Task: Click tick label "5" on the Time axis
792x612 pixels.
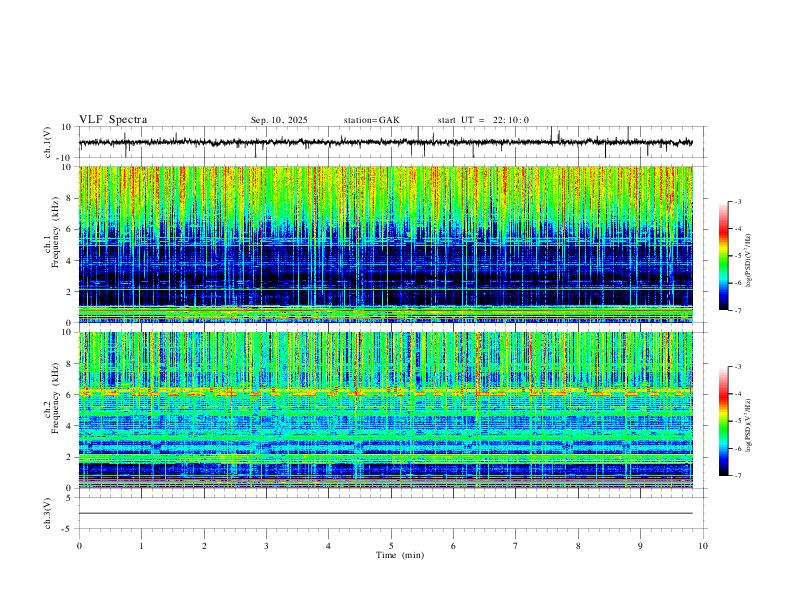Action: (391, 546)
